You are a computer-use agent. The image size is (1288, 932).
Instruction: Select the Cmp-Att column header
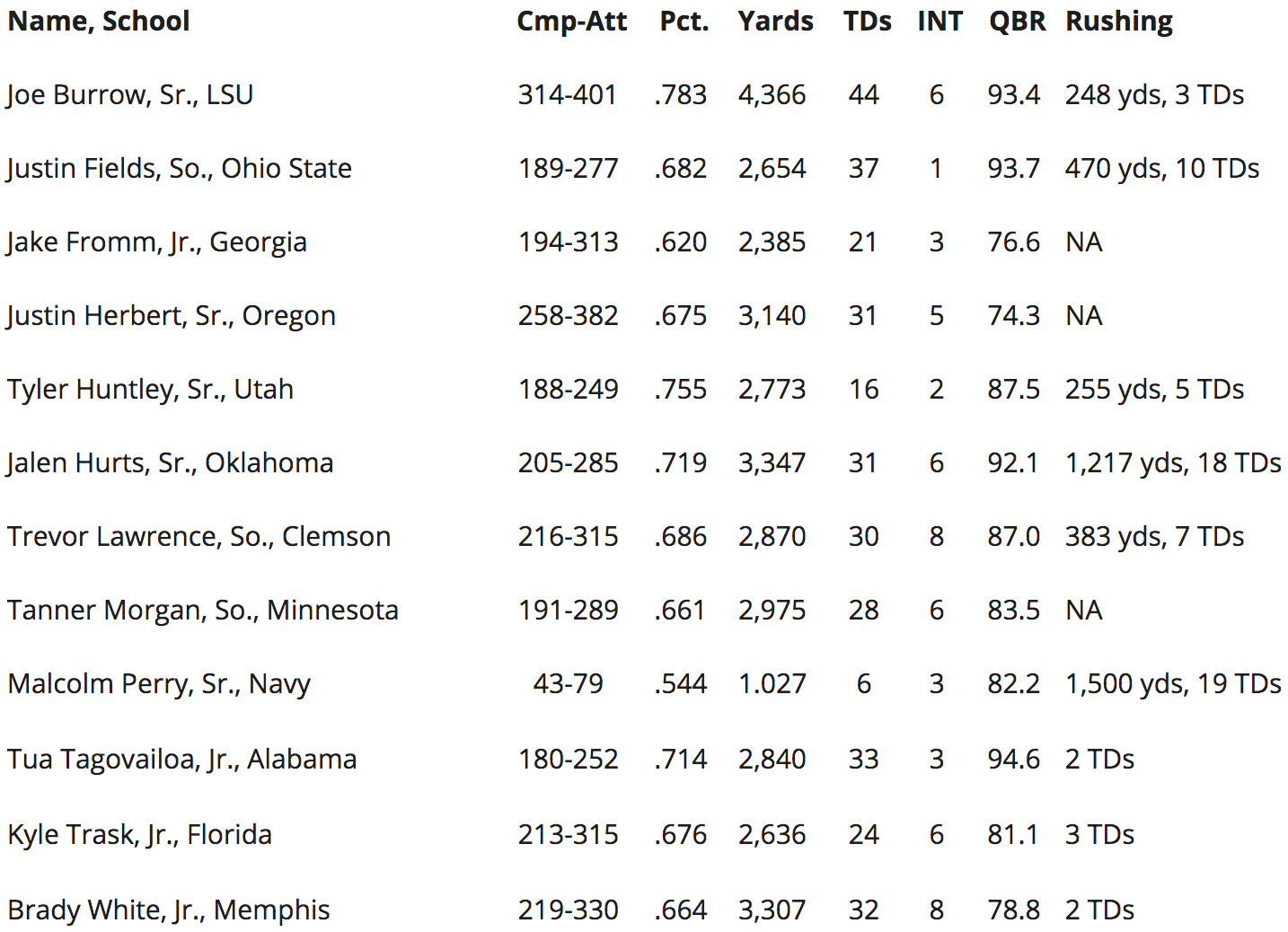click(x=571, y=22)
